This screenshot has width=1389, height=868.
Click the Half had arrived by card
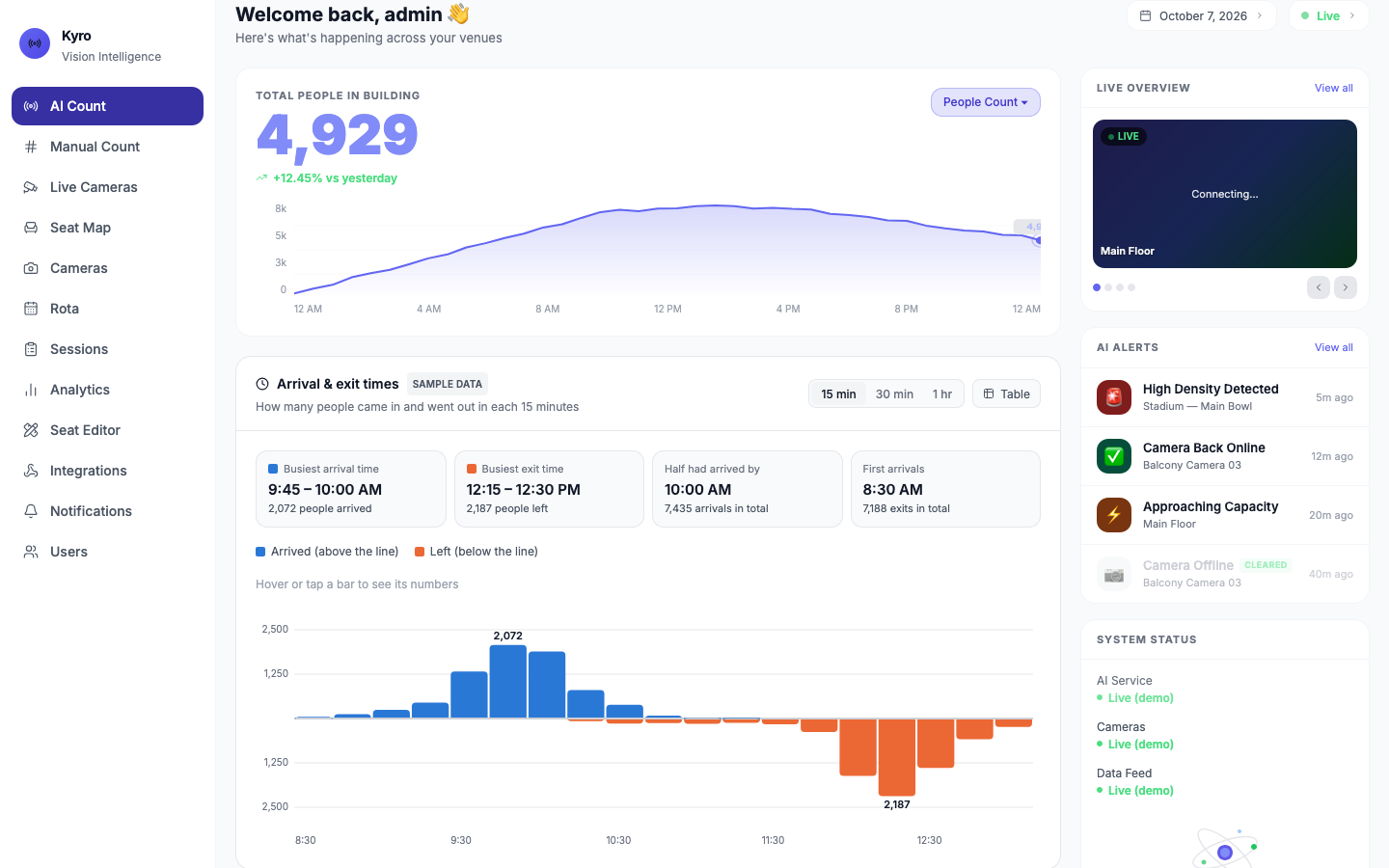[748, 489]
